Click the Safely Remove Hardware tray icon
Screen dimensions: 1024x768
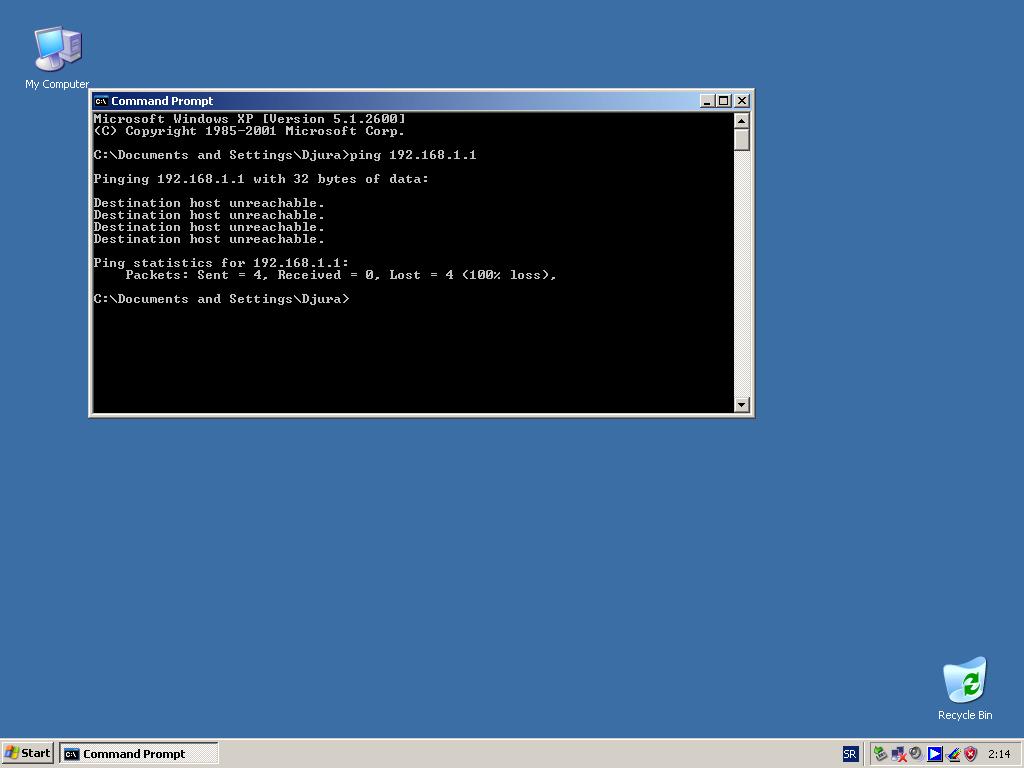click(x=880, y=754)
